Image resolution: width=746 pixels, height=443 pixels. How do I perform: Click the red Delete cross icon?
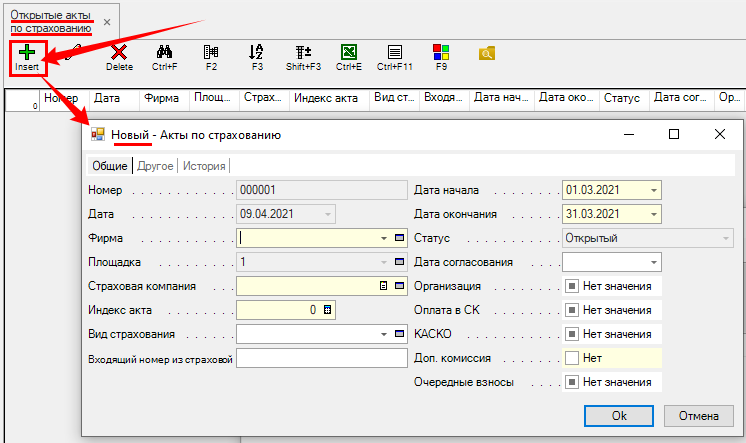[x=119, y=52]
